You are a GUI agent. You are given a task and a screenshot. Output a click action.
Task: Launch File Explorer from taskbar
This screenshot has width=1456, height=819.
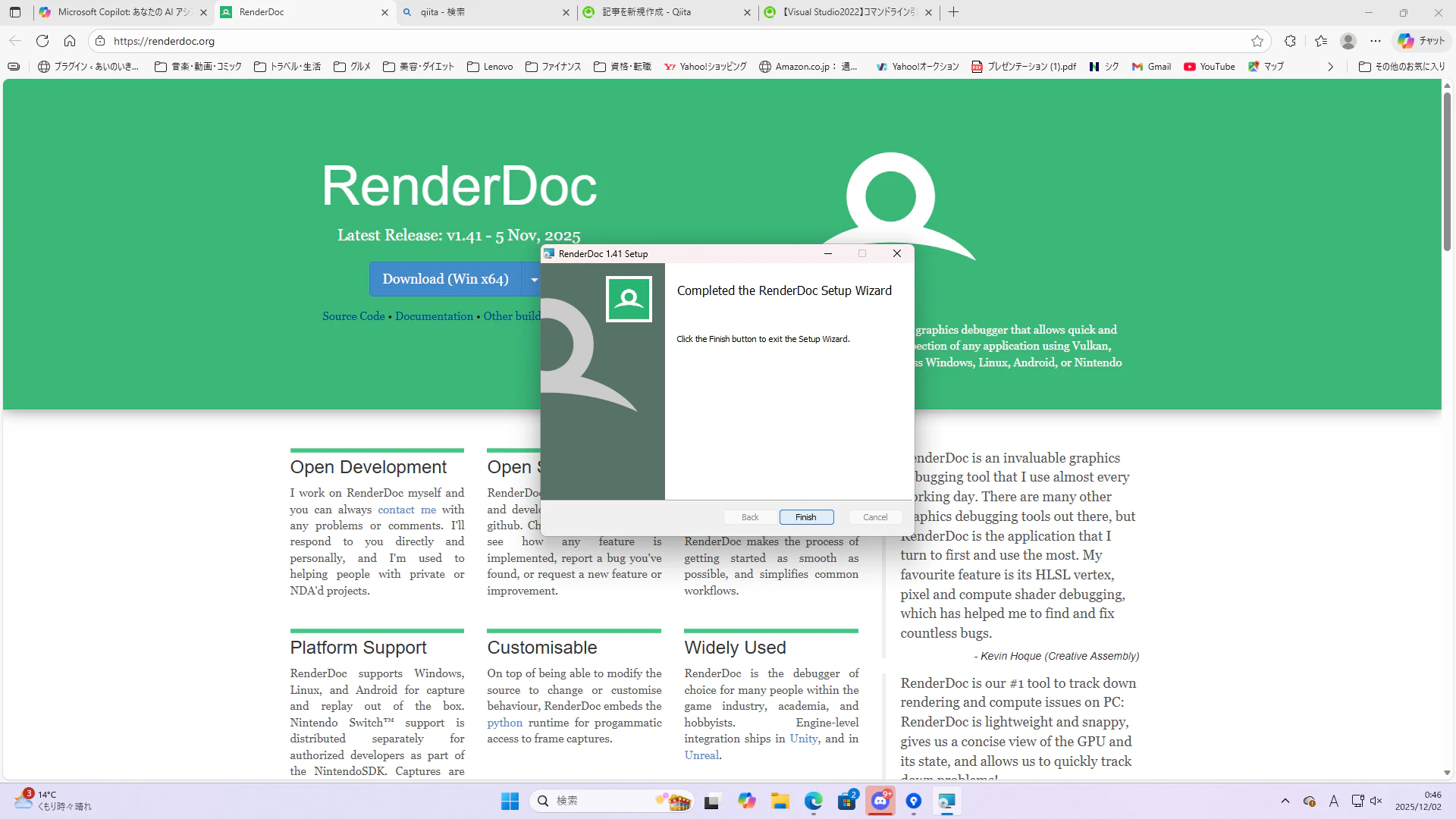(780, 801)
